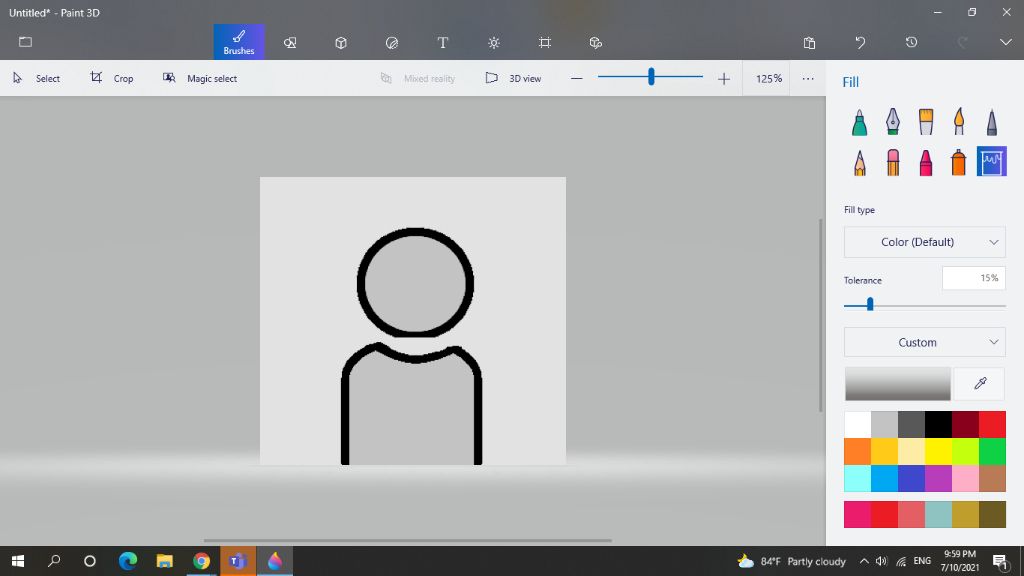Open the Effects panel

tap(493, 42)
